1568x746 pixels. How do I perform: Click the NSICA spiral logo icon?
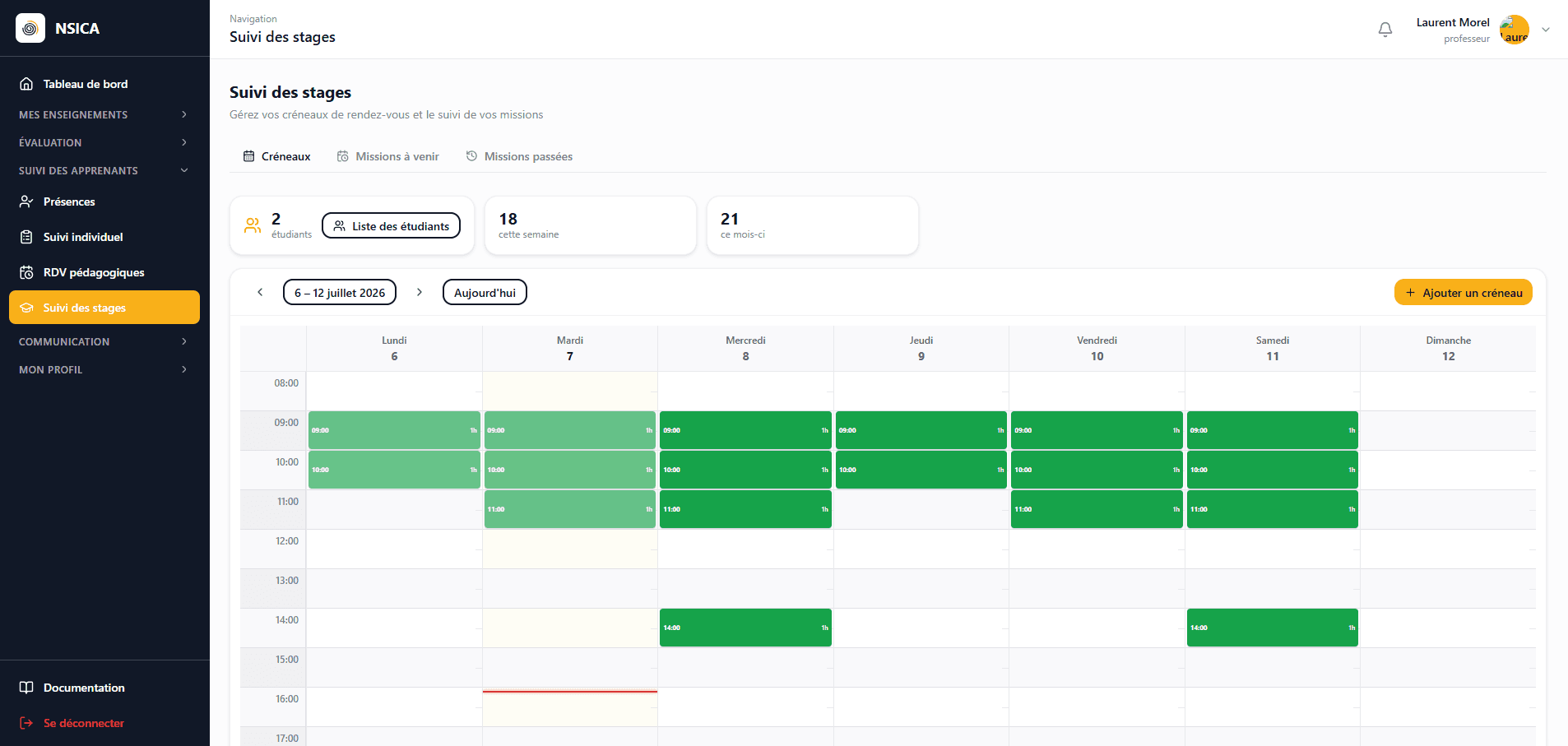click(30, 28)
